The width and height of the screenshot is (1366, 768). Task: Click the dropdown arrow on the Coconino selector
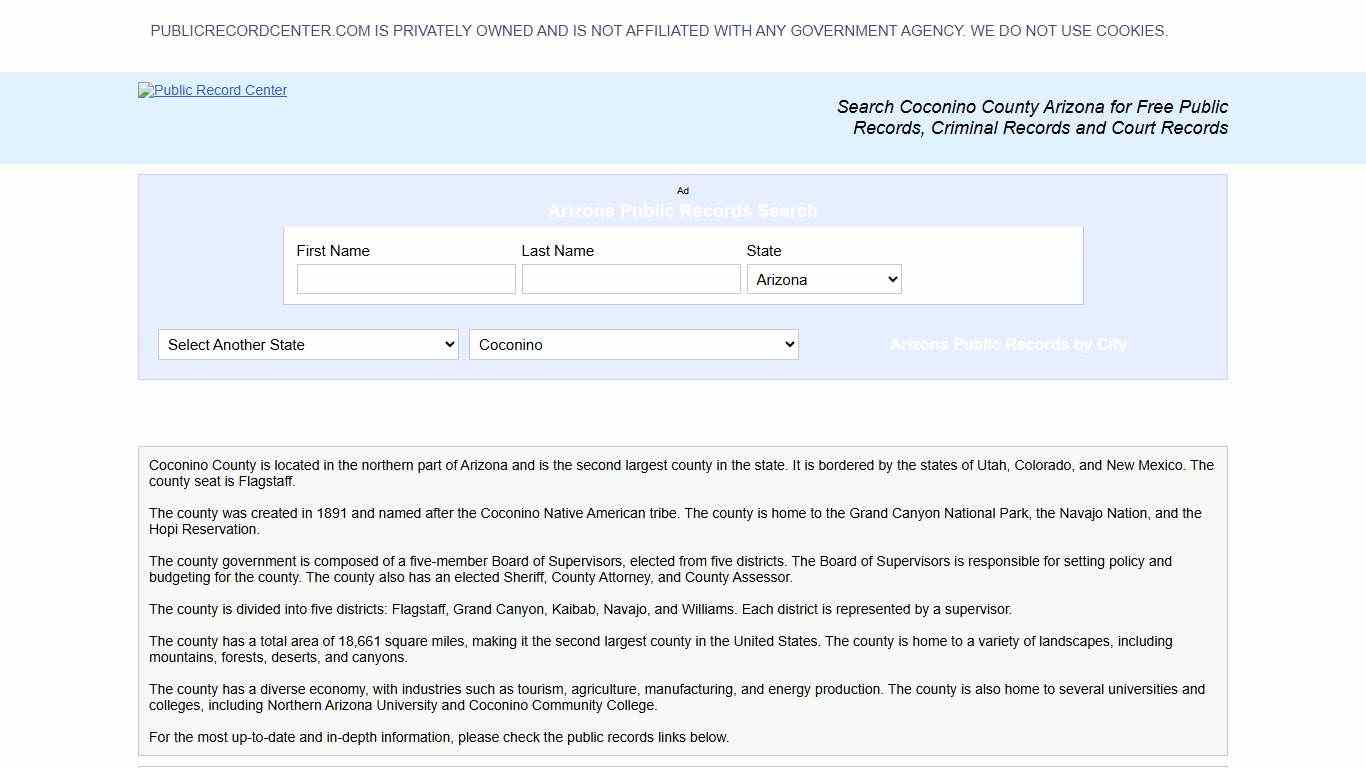coord(789,344)
